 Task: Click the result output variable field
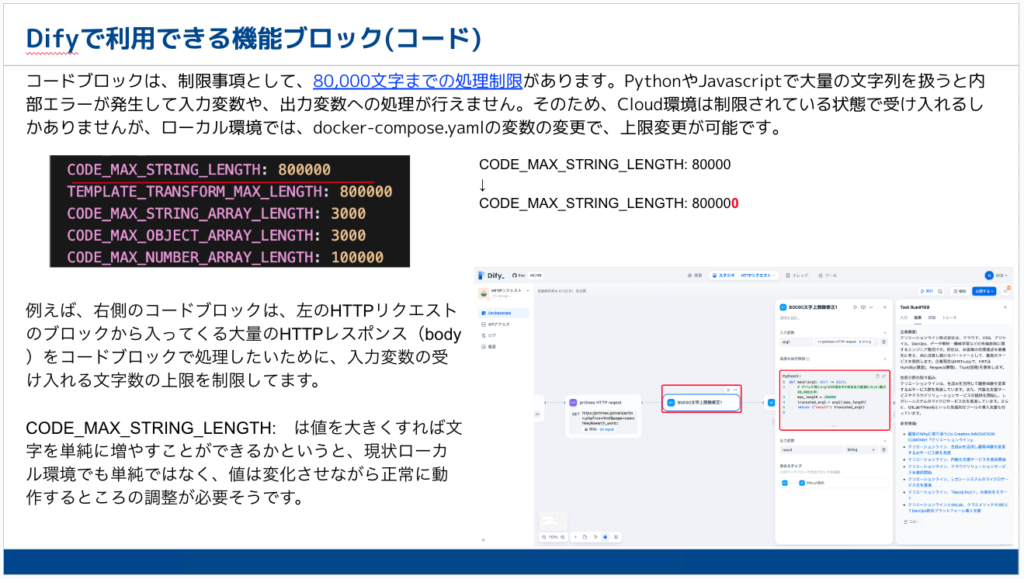tap(810, 450)
